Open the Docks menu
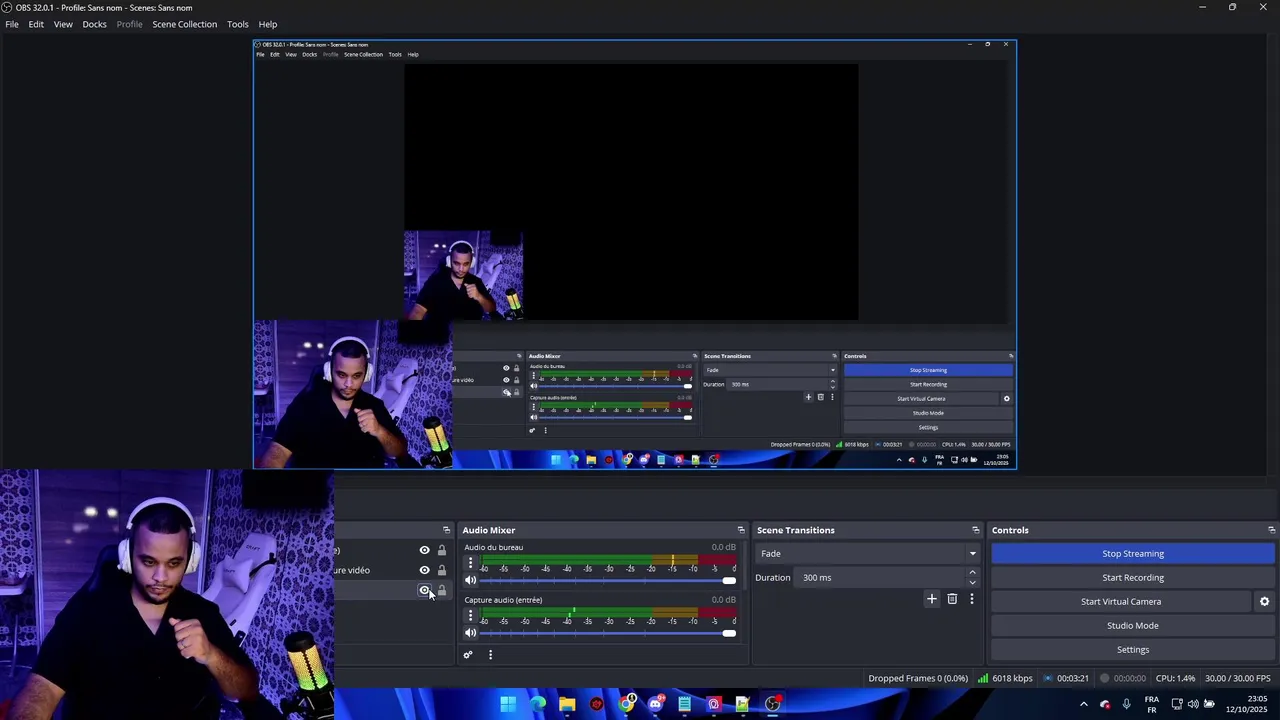The width and height of the screenshot is (1280, 720). click(94, 24)
